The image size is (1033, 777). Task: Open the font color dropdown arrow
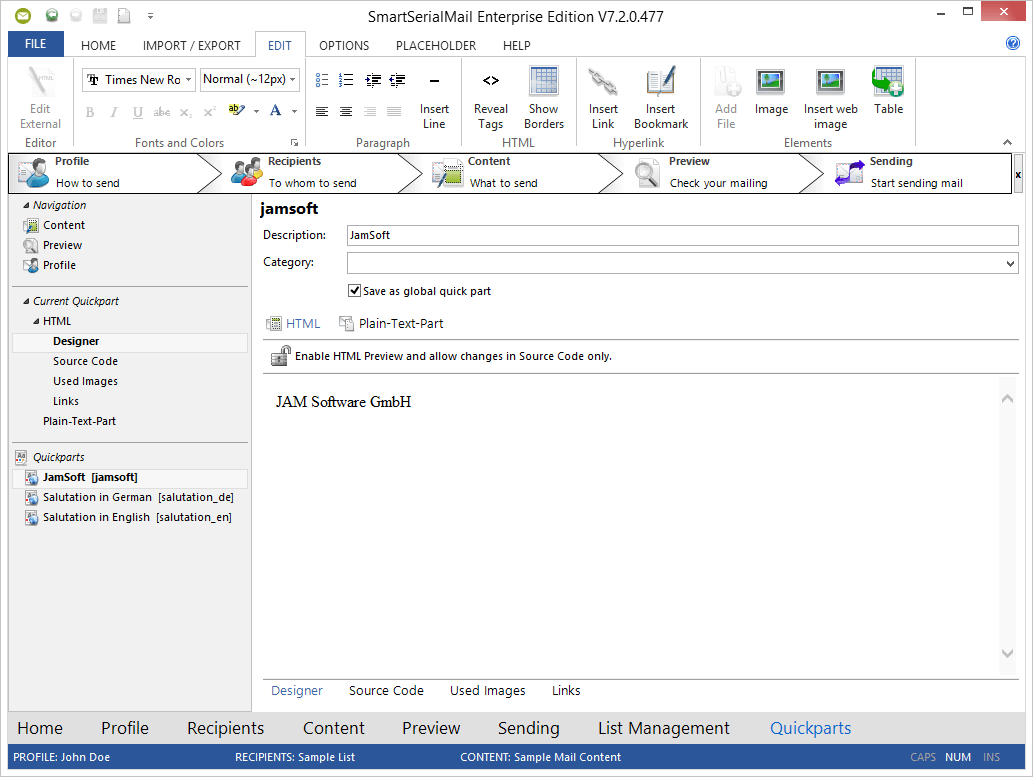294,111
